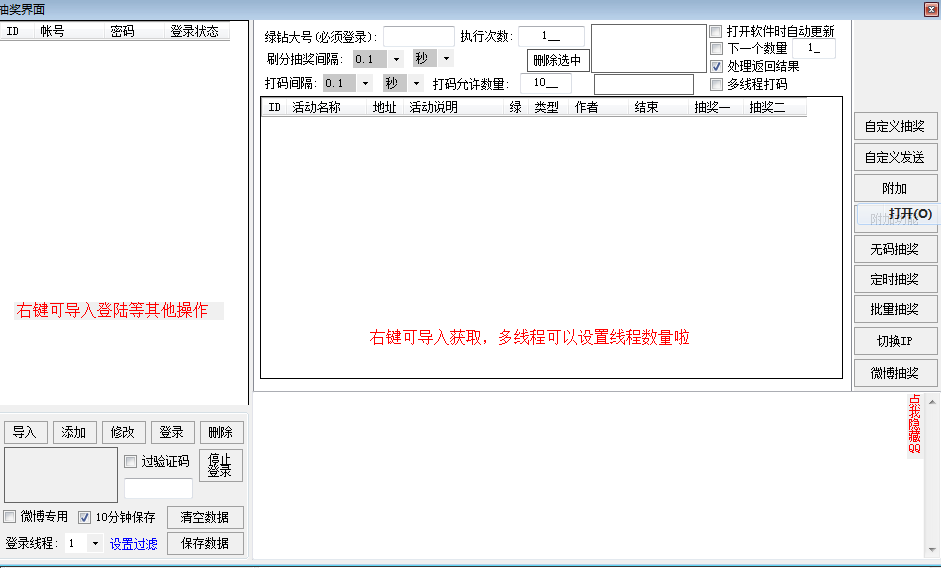This screenshot has width=941, height=568.
Task: Open 自定义抽奖 from the right panel
Action: [x=894, y=127]
